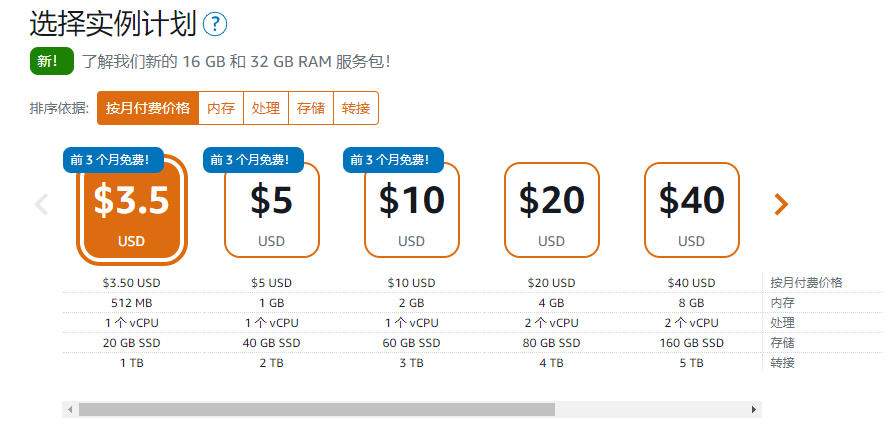Show previous plans with left chevron
Screen dimensions: 885x428
(42, 204)
